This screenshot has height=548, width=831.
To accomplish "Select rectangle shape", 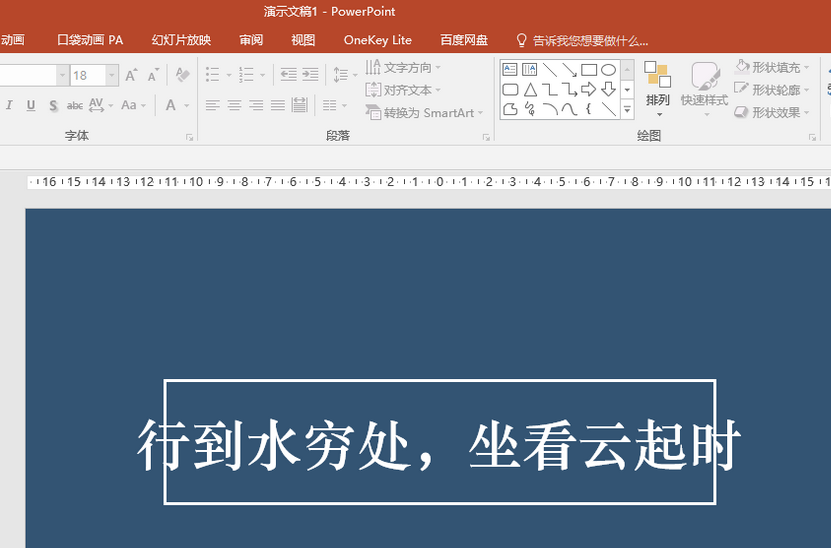I will [589, 69].
